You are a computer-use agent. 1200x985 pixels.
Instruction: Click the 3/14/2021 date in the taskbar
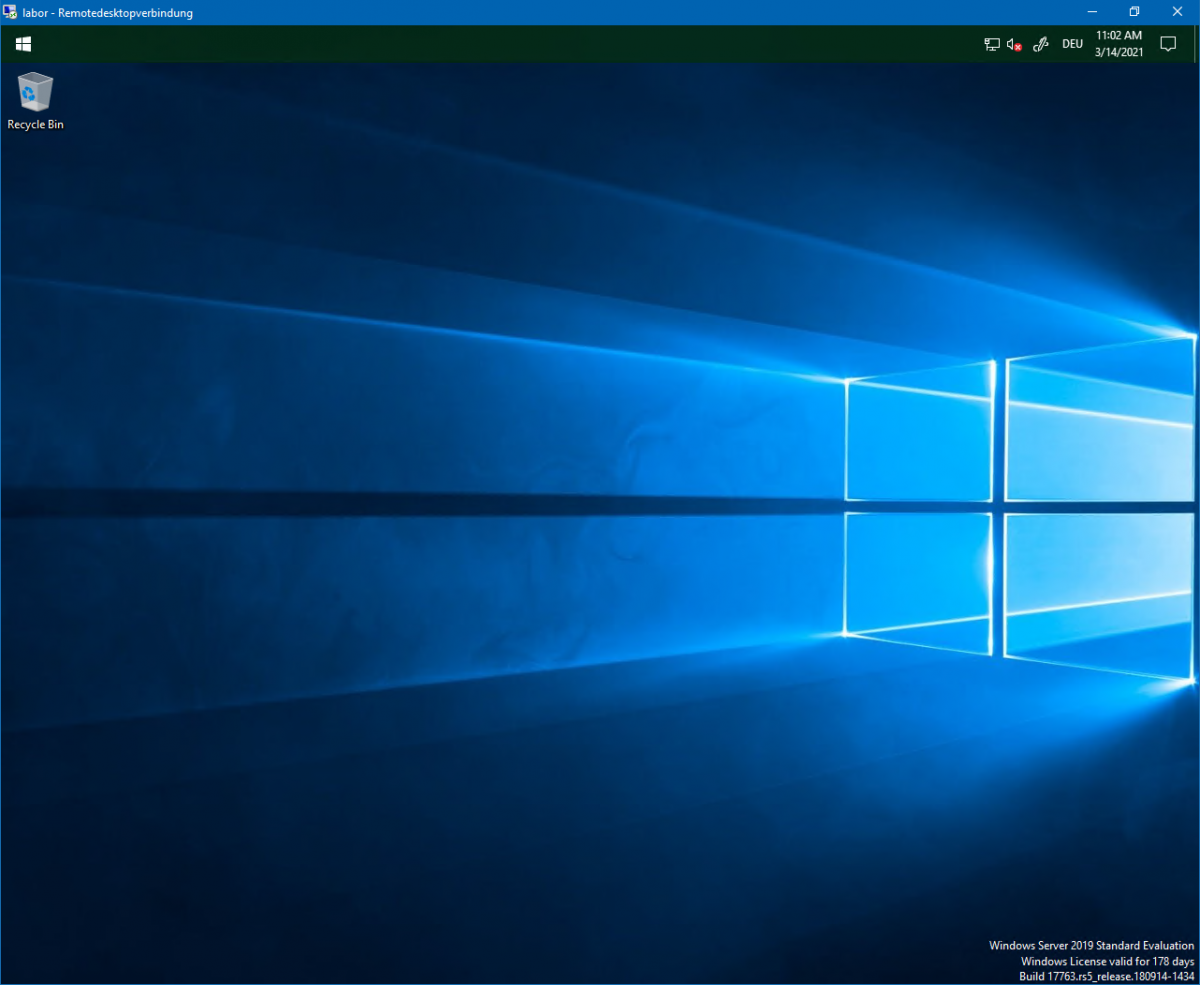click(1118, 53)
